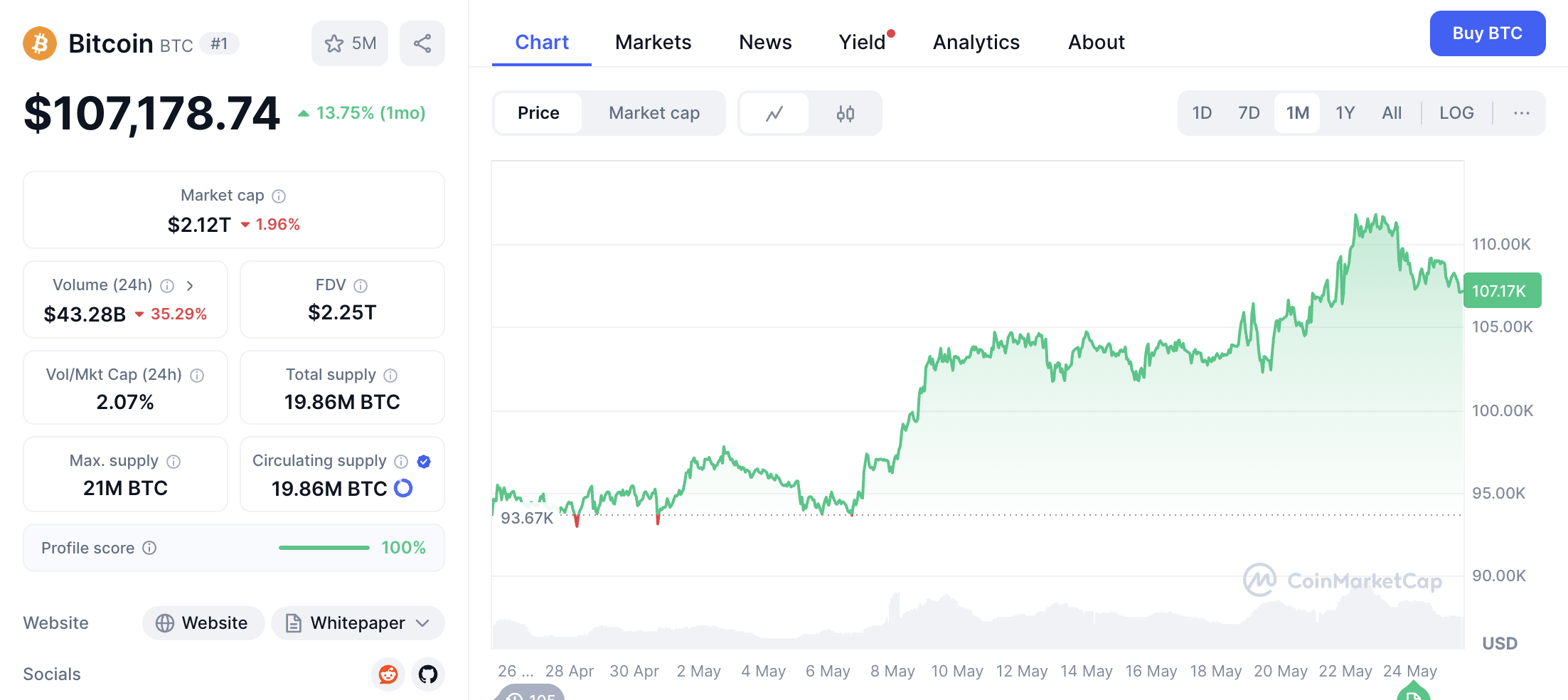Click the star watchlist icon

click(x=334, y=44)
